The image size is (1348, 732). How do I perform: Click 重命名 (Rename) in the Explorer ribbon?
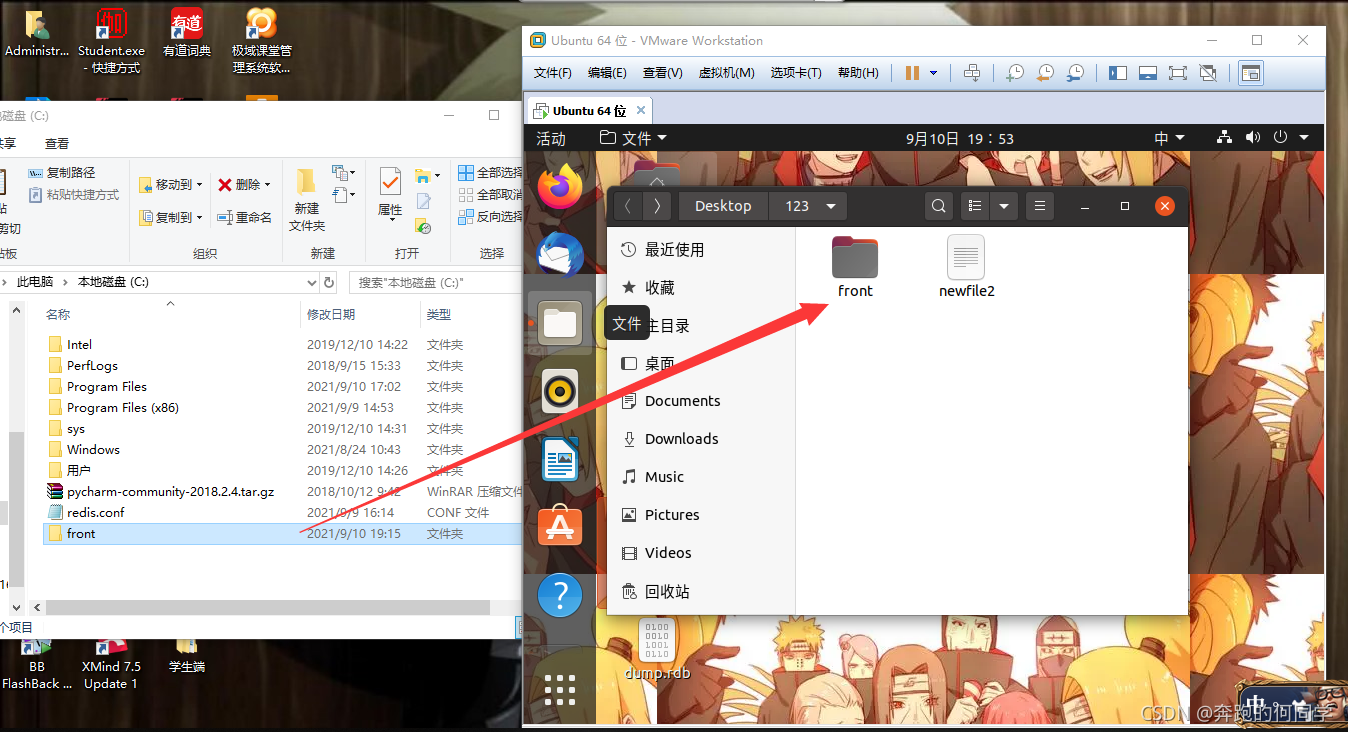(244, 216)
